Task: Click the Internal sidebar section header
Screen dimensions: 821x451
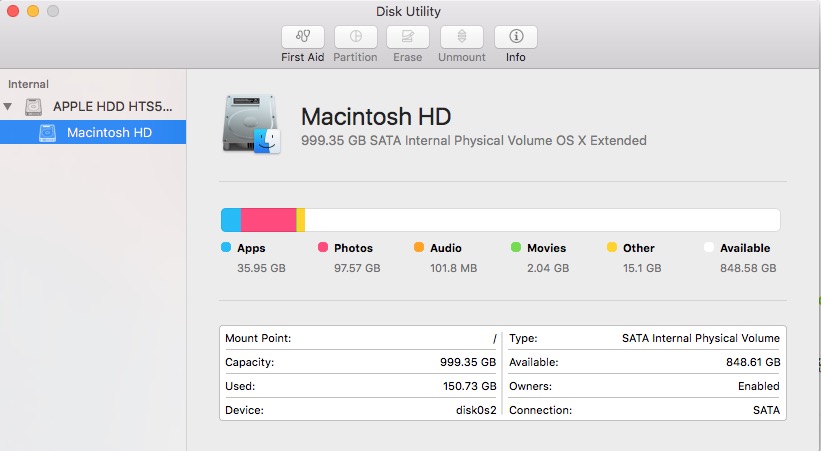Action: 28,84
